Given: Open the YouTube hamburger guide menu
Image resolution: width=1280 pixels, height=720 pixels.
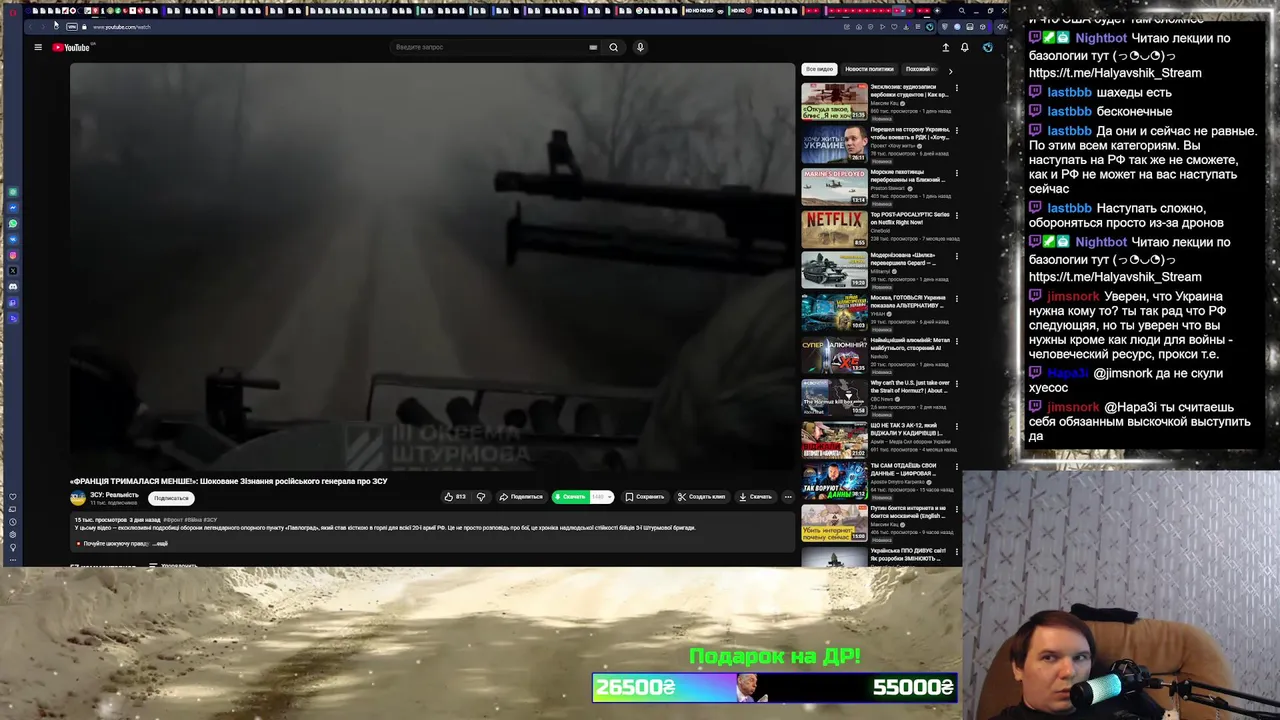Looking at the screenshot, I should [38, 47].
